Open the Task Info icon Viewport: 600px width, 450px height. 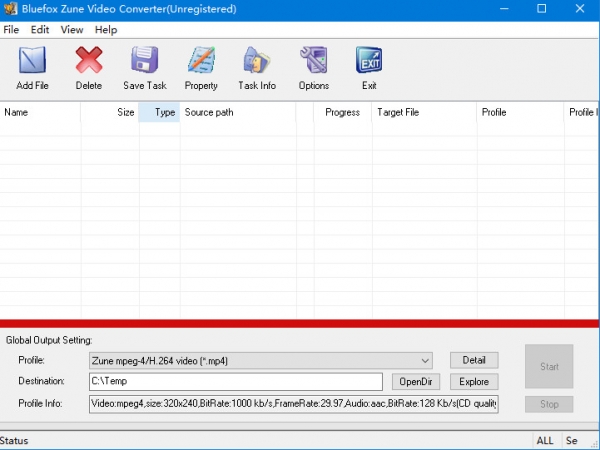point(257,60)
